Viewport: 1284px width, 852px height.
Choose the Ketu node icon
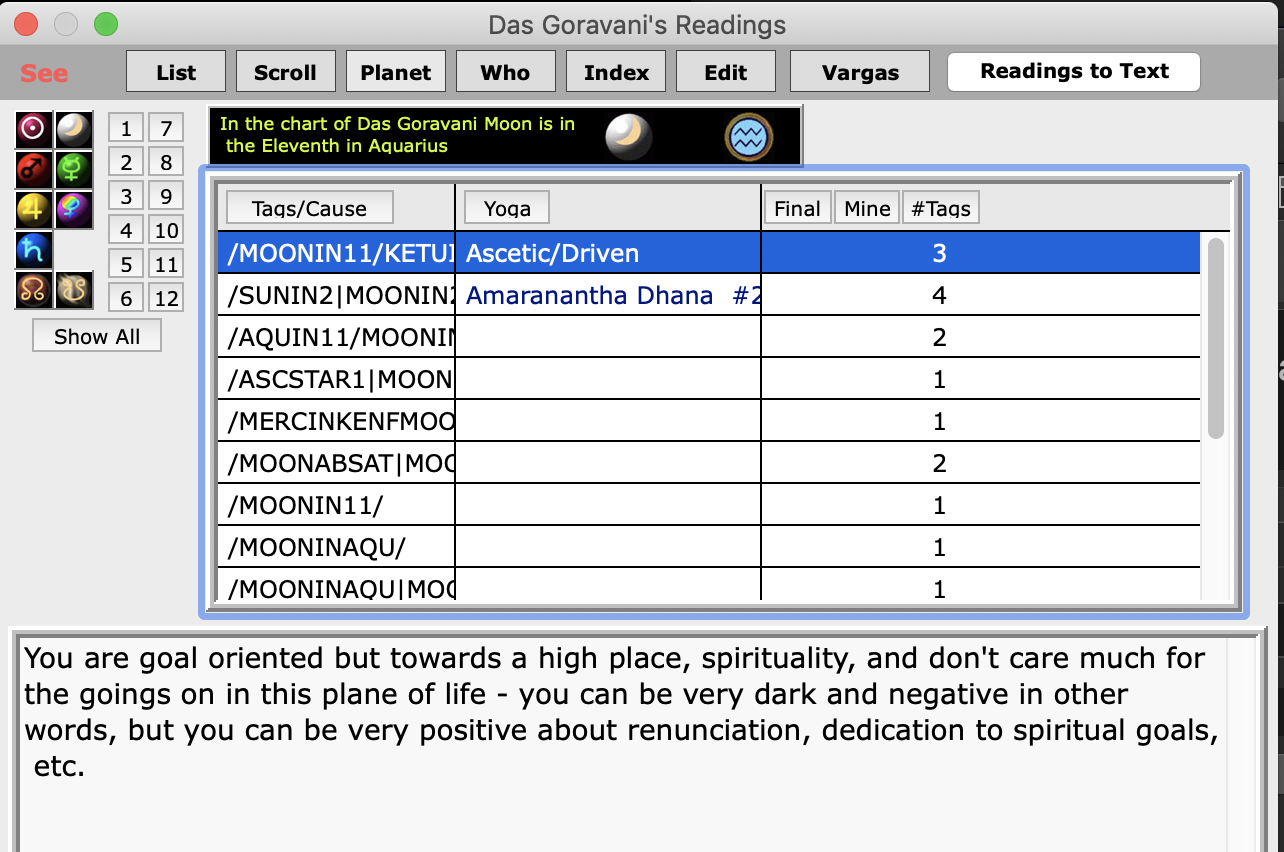(73, 291)
